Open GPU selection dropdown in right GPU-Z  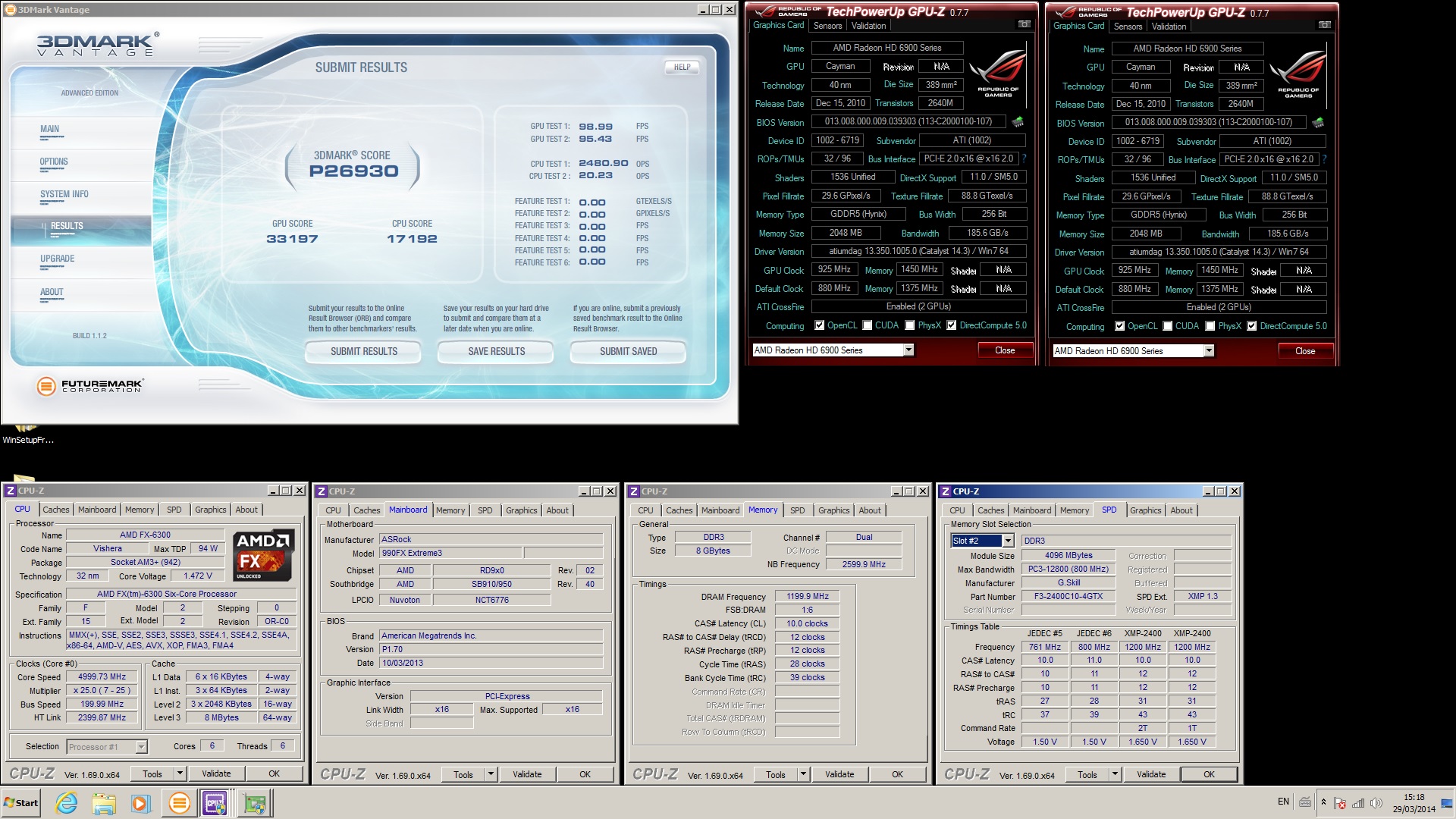coord(1208,350)
